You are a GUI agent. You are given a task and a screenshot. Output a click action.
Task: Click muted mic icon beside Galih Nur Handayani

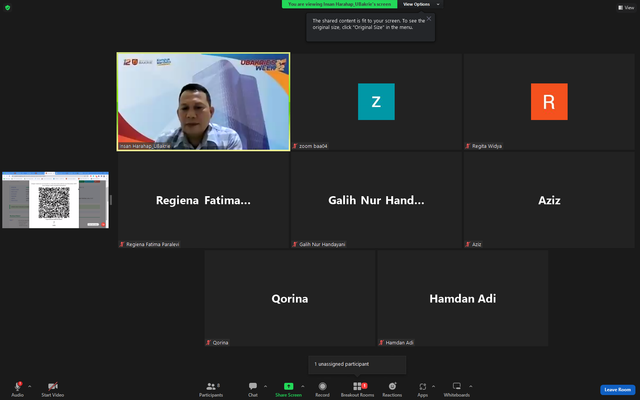pos(295,244)
